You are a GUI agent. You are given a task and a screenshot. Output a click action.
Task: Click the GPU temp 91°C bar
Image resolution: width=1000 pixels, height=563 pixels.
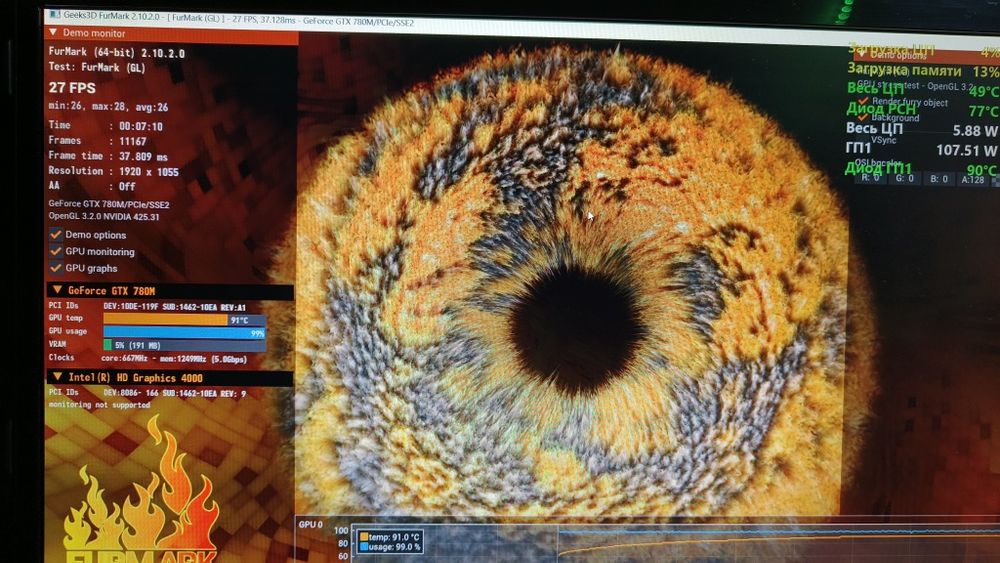coord(184,319)
